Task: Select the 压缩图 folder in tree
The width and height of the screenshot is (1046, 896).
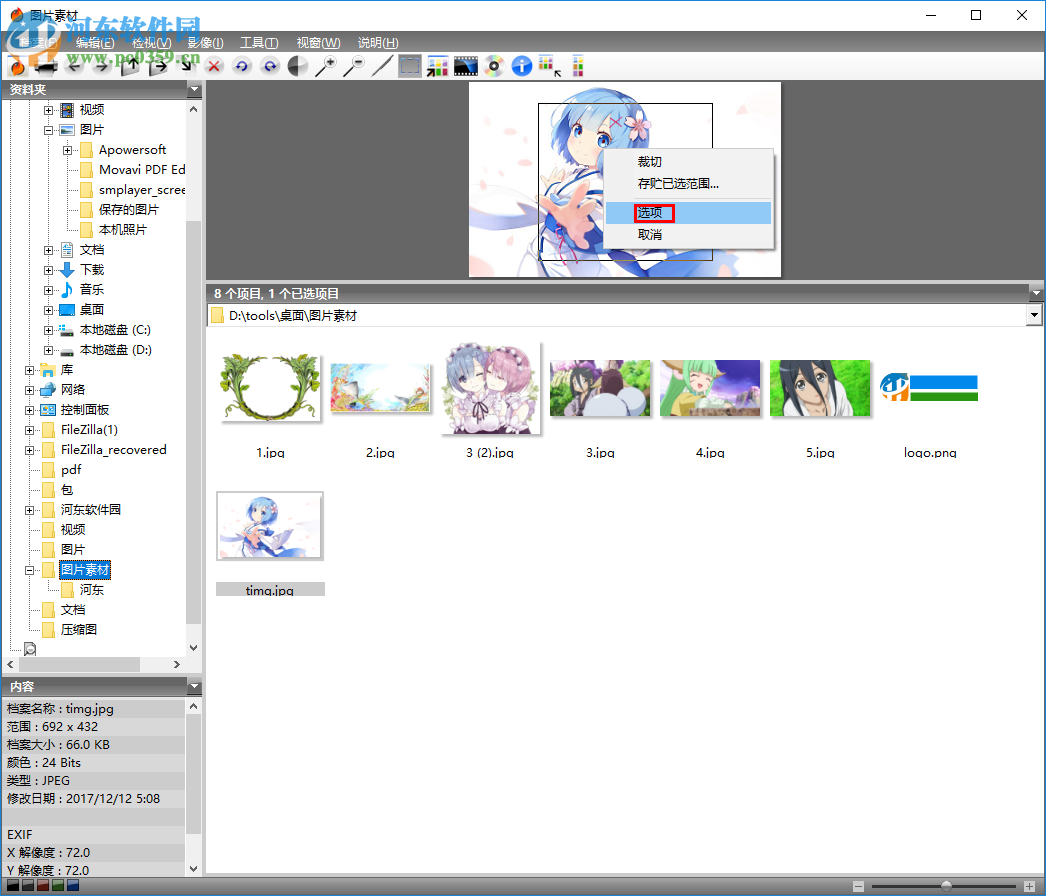Action: pyautogui.click(x=79, y=630)
